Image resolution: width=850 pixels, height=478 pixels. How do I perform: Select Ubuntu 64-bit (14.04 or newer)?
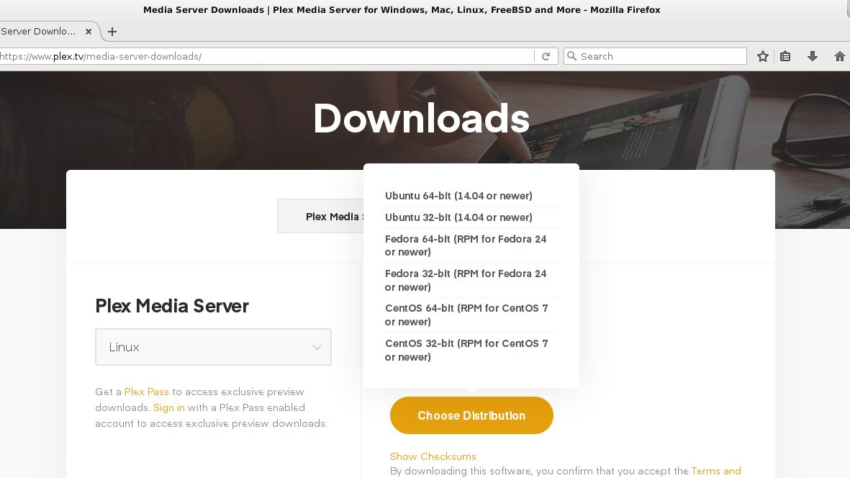(x=459, y=196)
